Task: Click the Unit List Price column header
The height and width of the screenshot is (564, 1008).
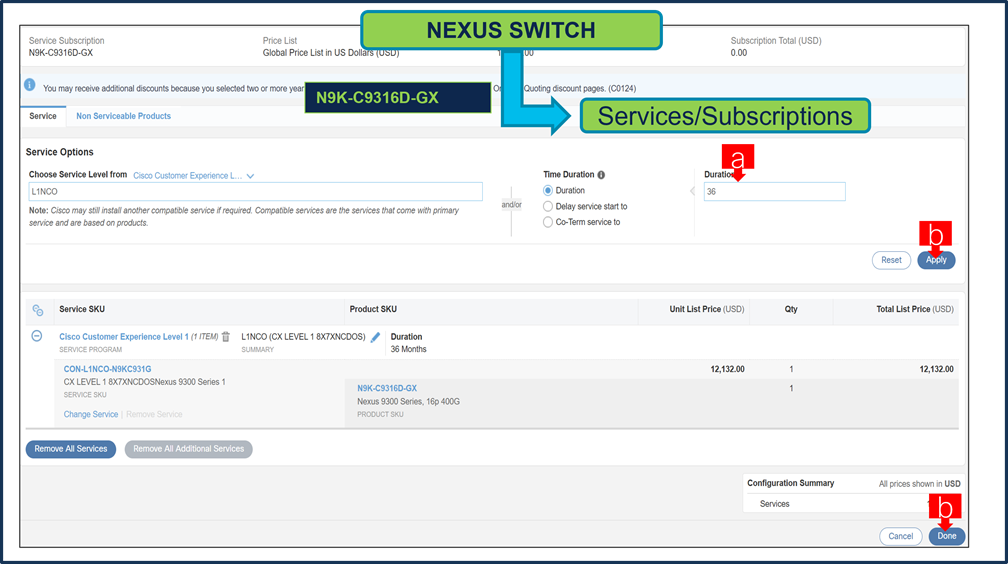Action: (x=706, y=309)
